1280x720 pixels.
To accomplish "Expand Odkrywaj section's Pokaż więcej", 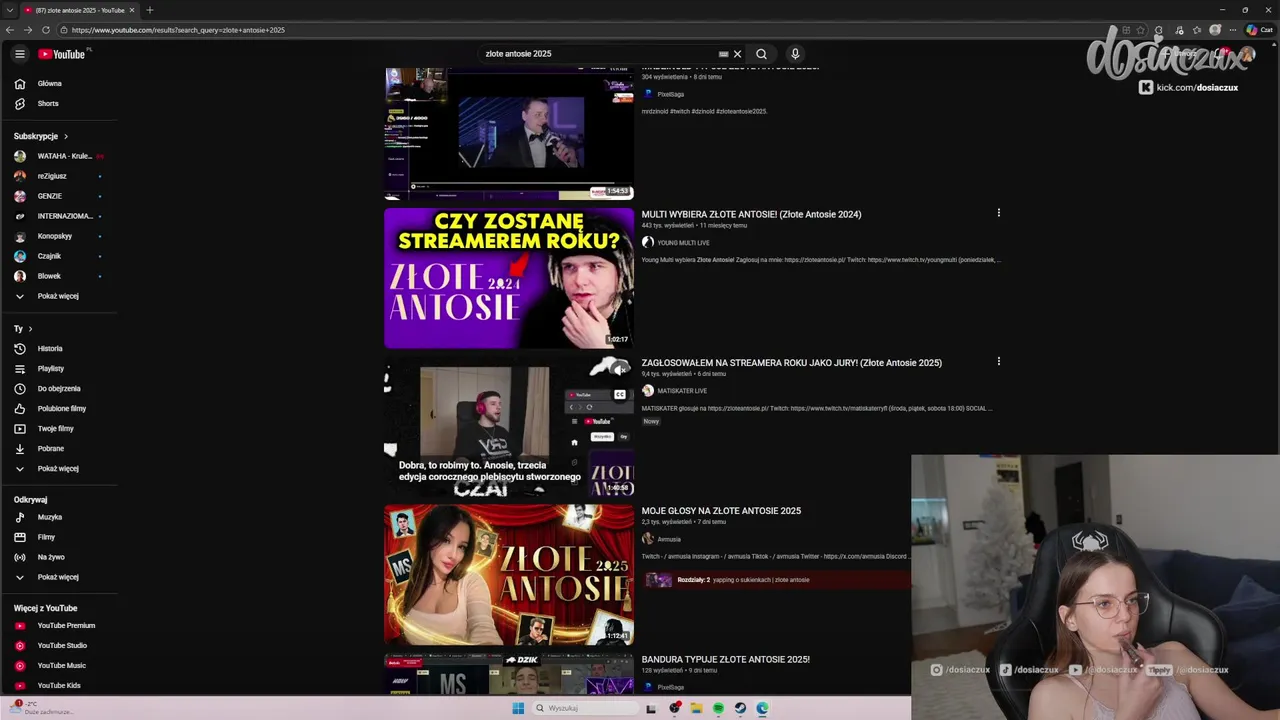I will tap(59, 577).
